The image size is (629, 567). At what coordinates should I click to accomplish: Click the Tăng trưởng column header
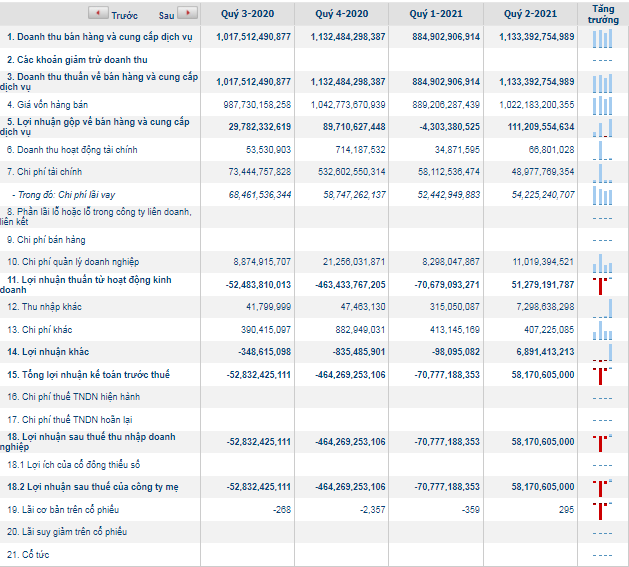(x=603, y=14)
